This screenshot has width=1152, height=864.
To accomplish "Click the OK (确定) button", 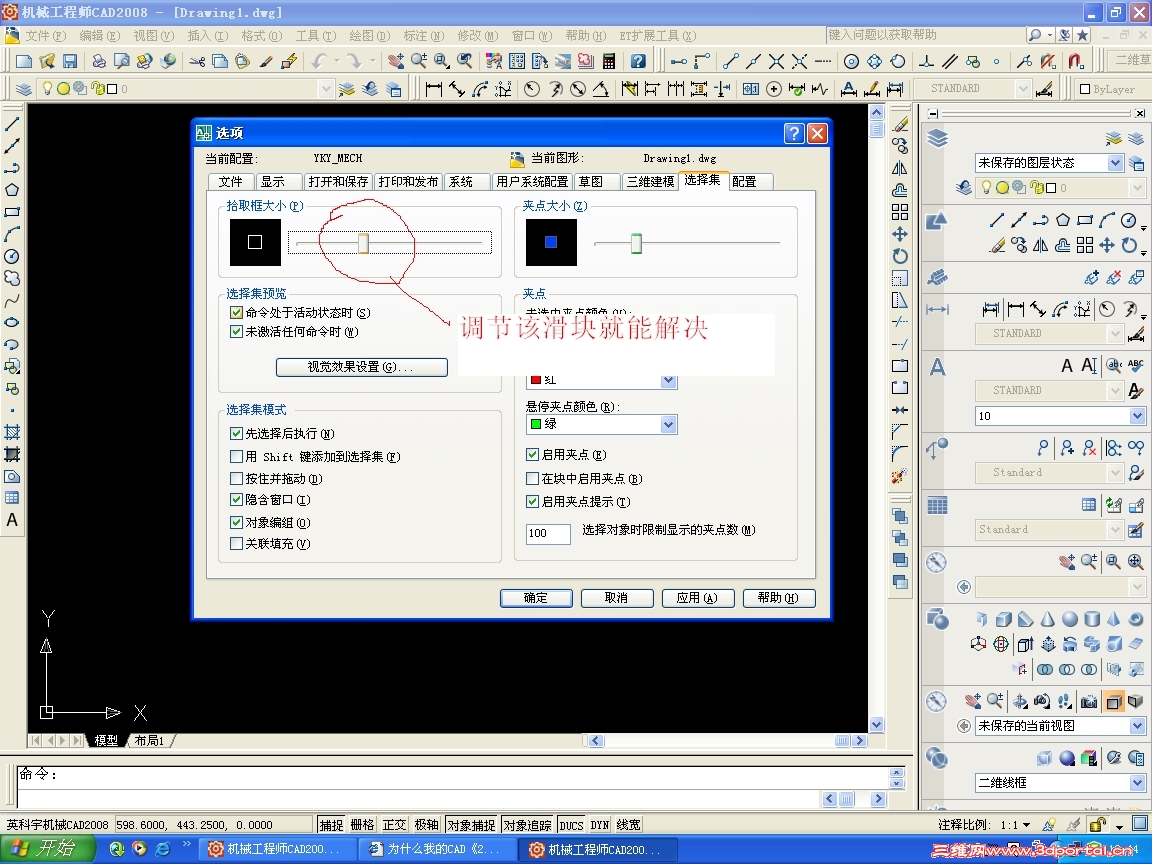I will (536, 598).
